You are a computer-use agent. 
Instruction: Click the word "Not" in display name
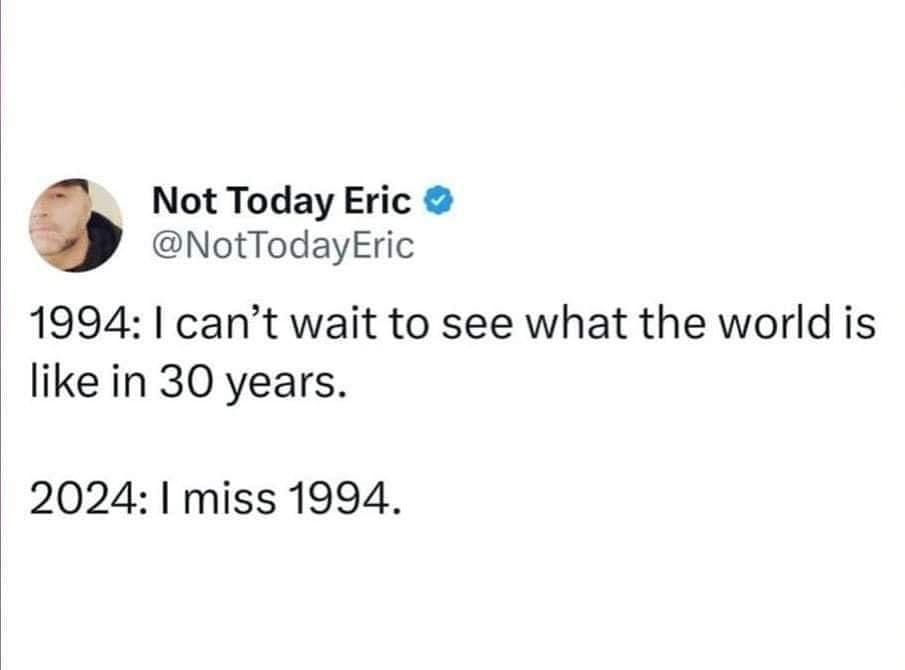click(x=181, y=202)
